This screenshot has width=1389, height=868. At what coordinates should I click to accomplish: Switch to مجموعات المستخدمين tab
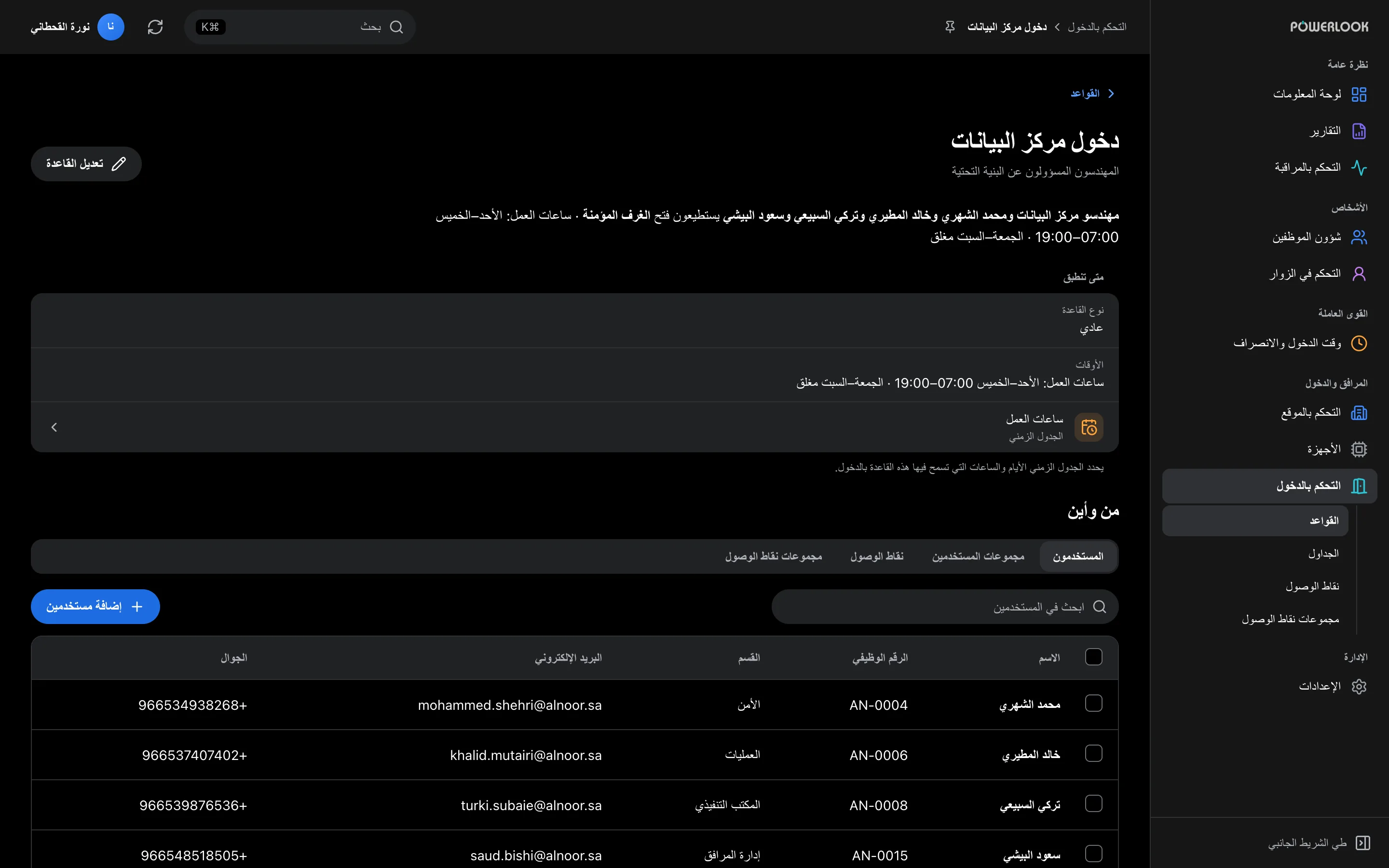tap(978, 556)
